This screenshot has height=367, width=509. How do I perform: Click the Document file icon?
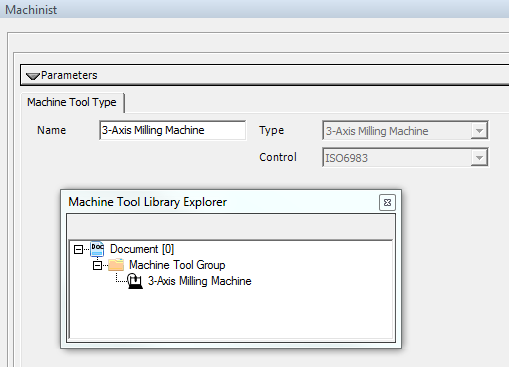point(97,249)
